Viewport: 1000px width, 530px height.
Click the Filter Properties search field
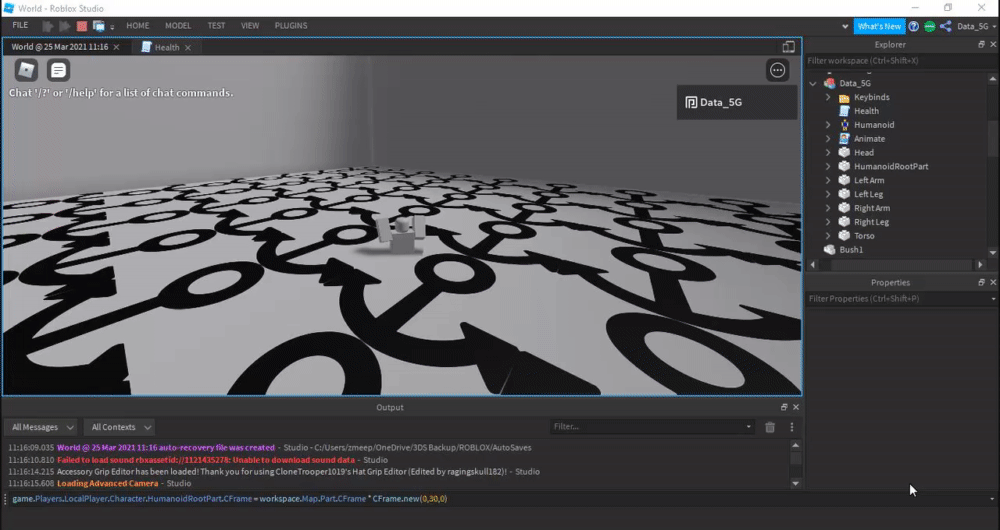click(x=899, y=298)
